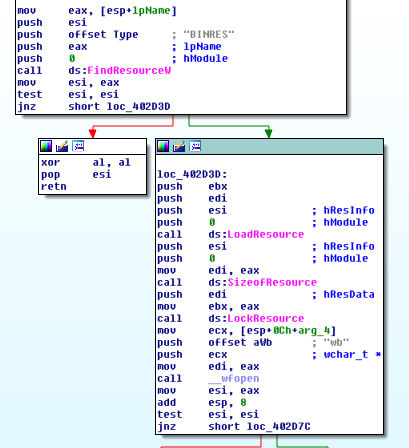Click loc_402D3D target in the jnz instruction
This screenshot has width=409, height=448.
pos(138,106)
